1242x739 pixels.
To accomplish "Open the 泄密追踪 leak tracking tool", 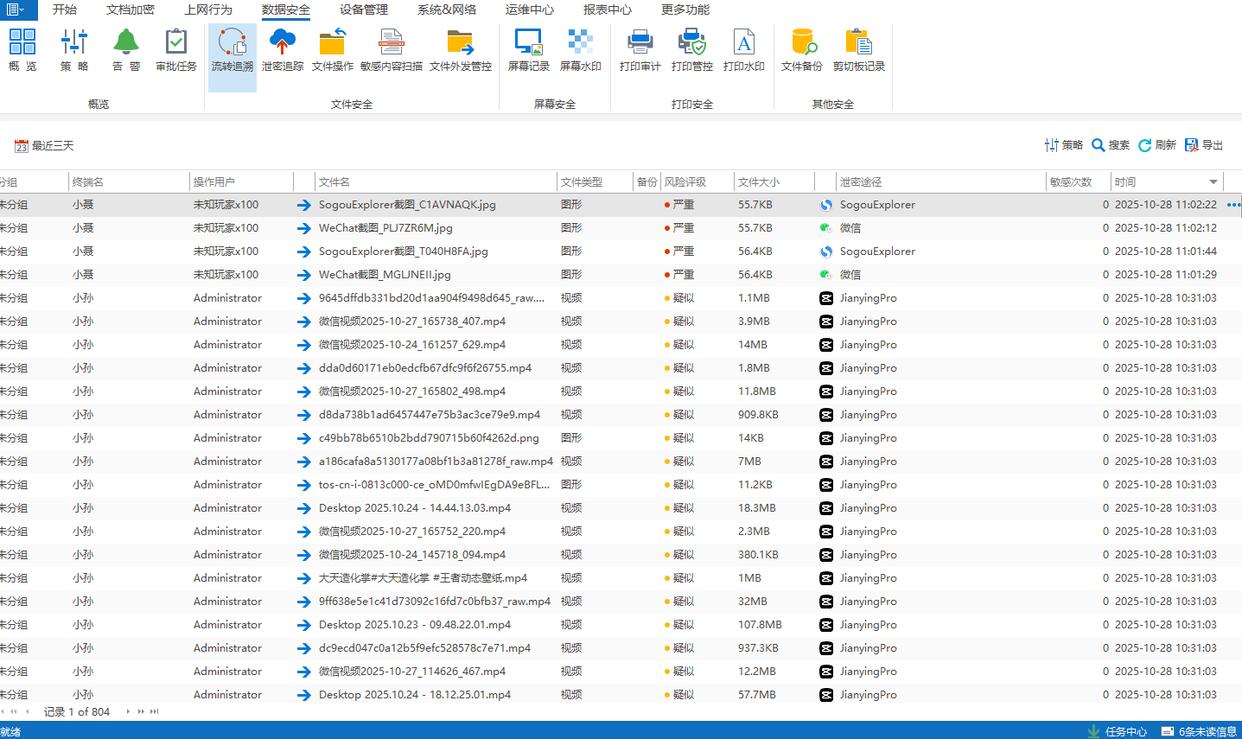I will coord(282,50).
